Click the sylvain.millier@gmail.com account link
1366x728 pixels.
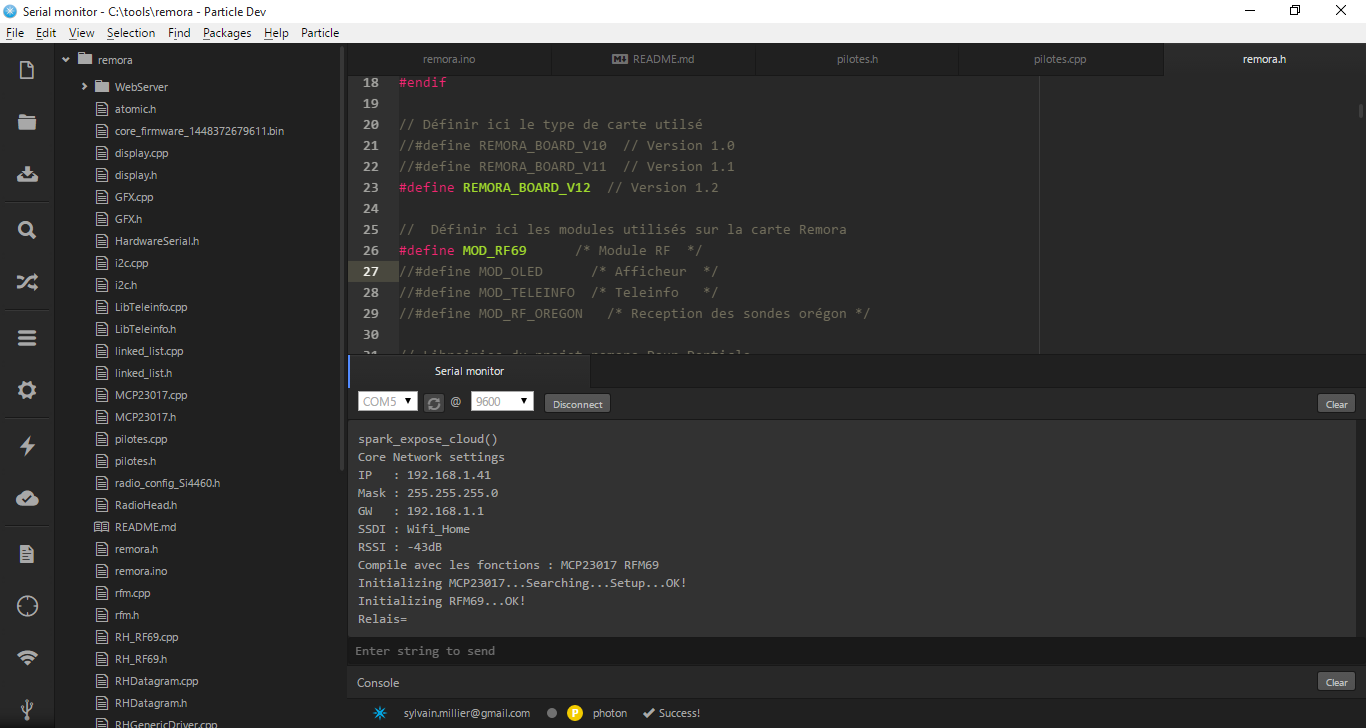point(467,713)
